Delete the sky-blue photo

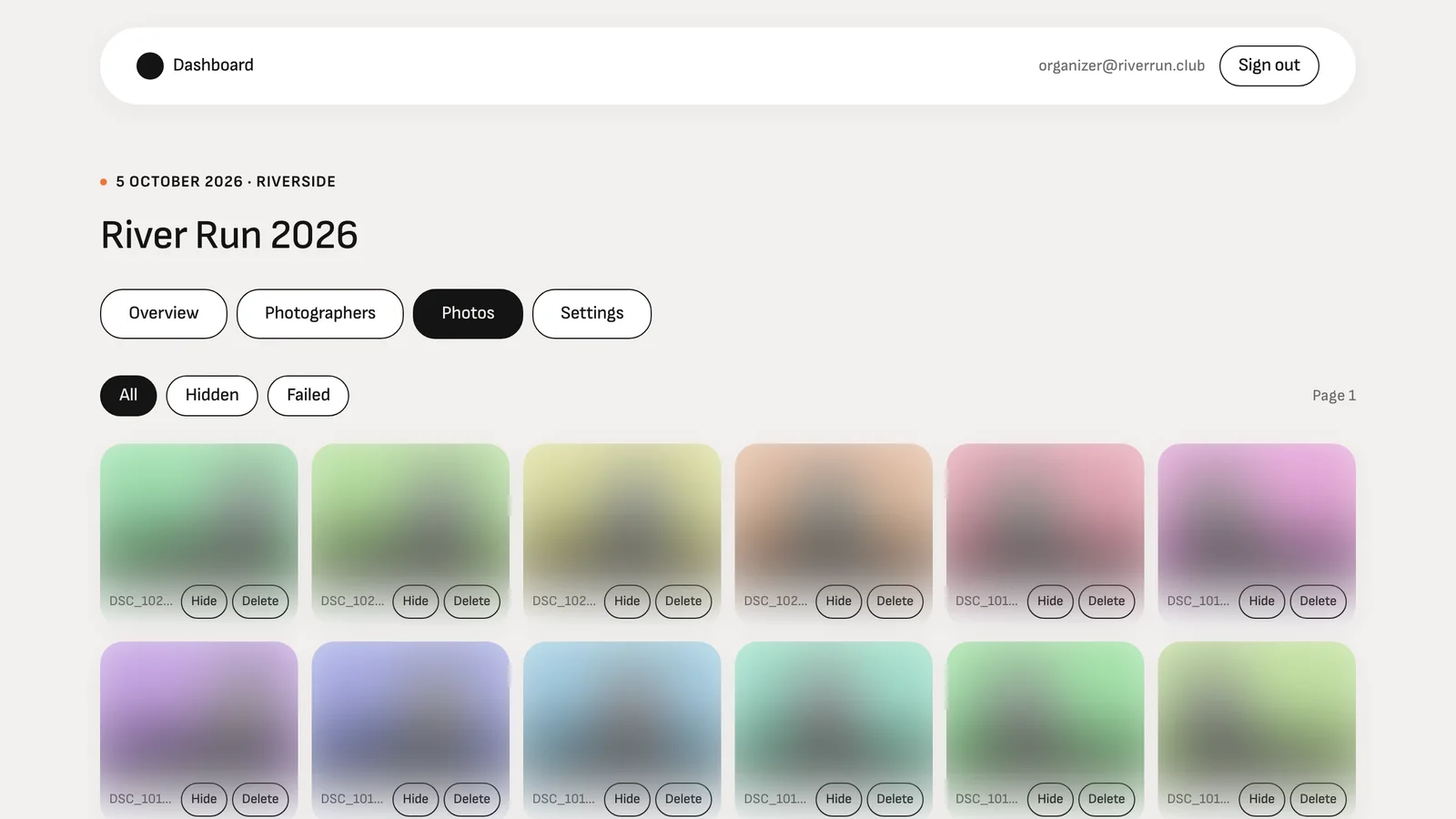click(683, 799)
